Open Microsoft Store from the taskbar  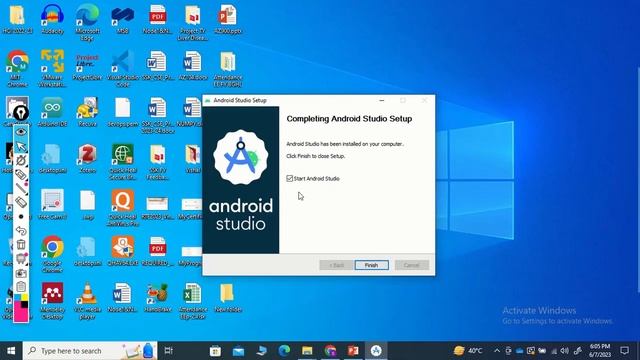coord(215,351)
